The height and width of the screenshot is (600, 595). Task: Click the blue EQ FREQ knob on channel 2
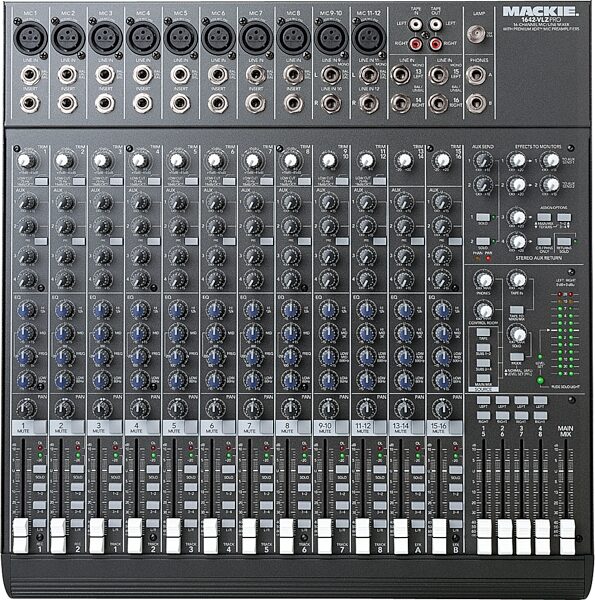64,356
